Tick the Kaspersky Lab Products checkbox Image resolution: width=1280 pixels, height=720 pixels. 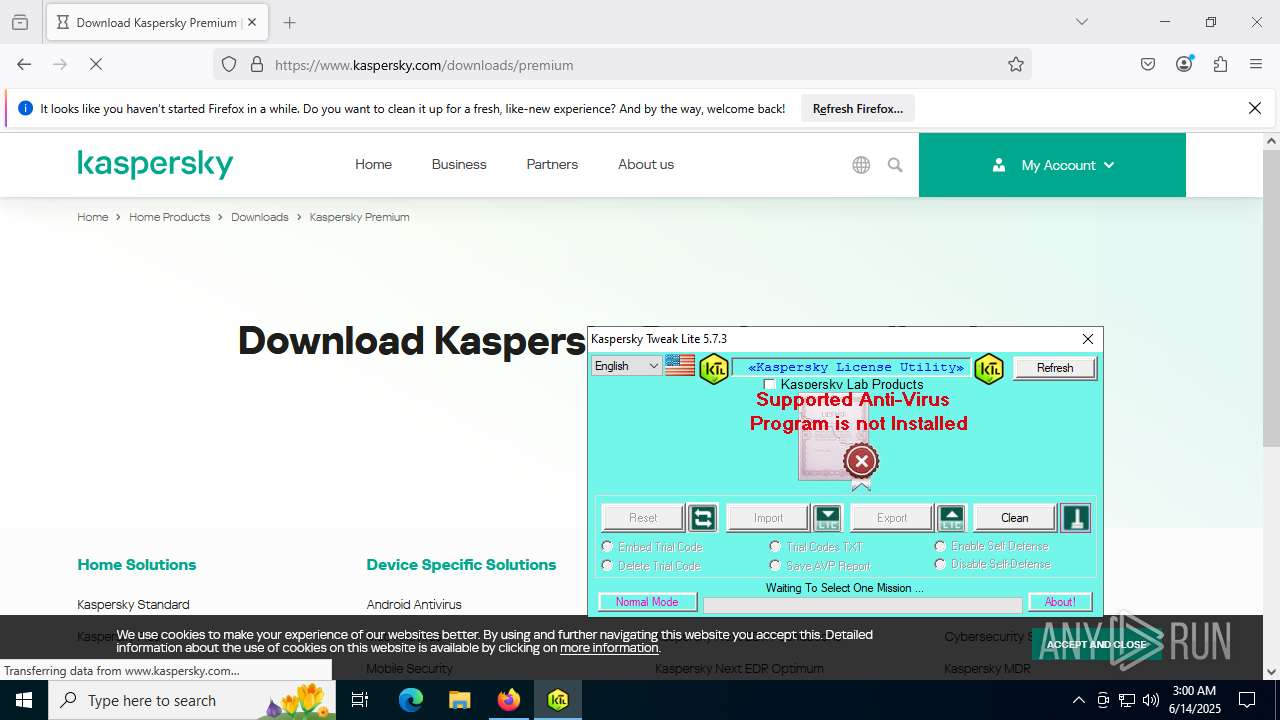pos(769,384)
